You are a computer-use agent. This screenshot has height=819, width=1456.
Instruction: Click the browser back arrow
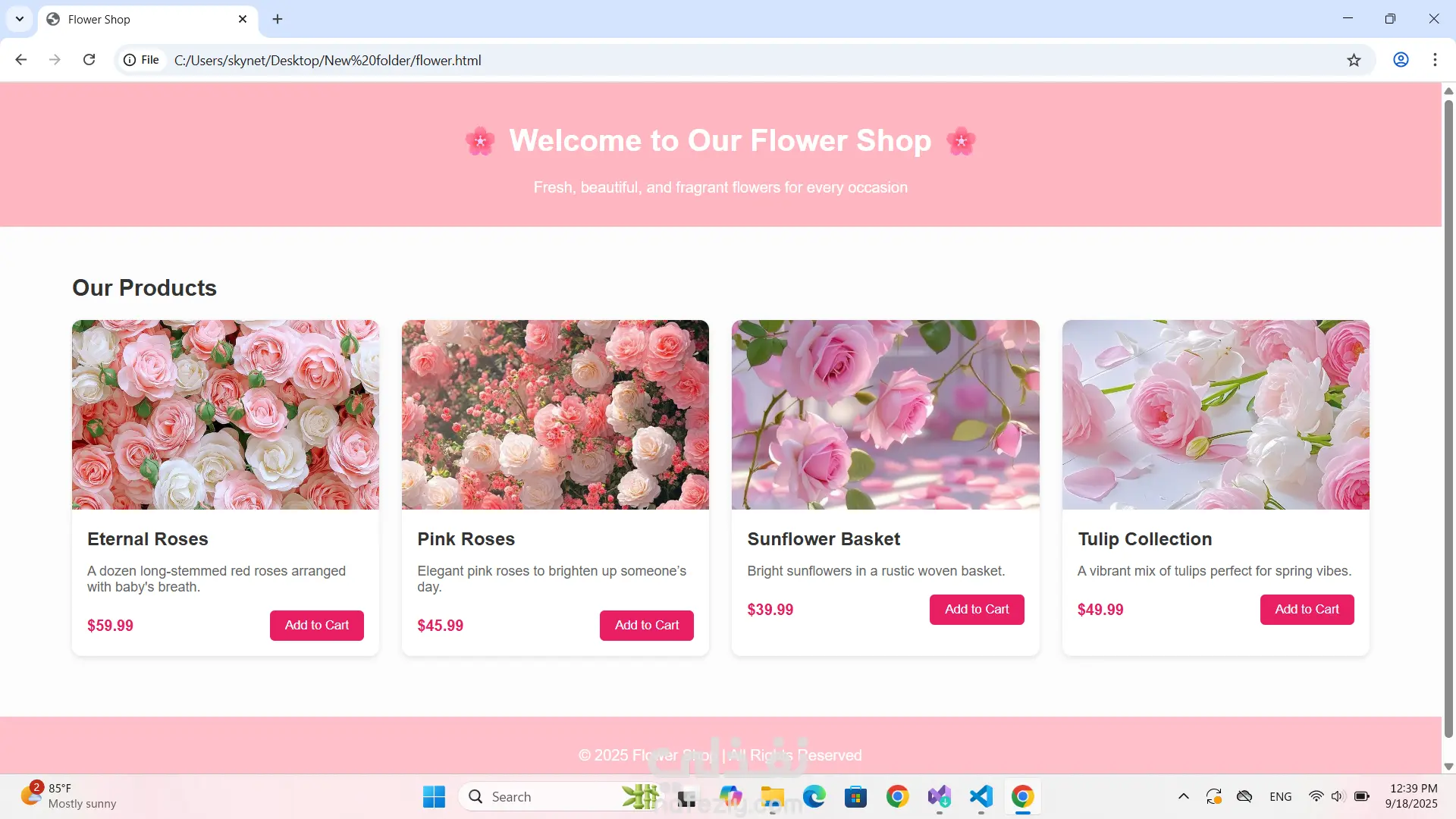point(21,60)
